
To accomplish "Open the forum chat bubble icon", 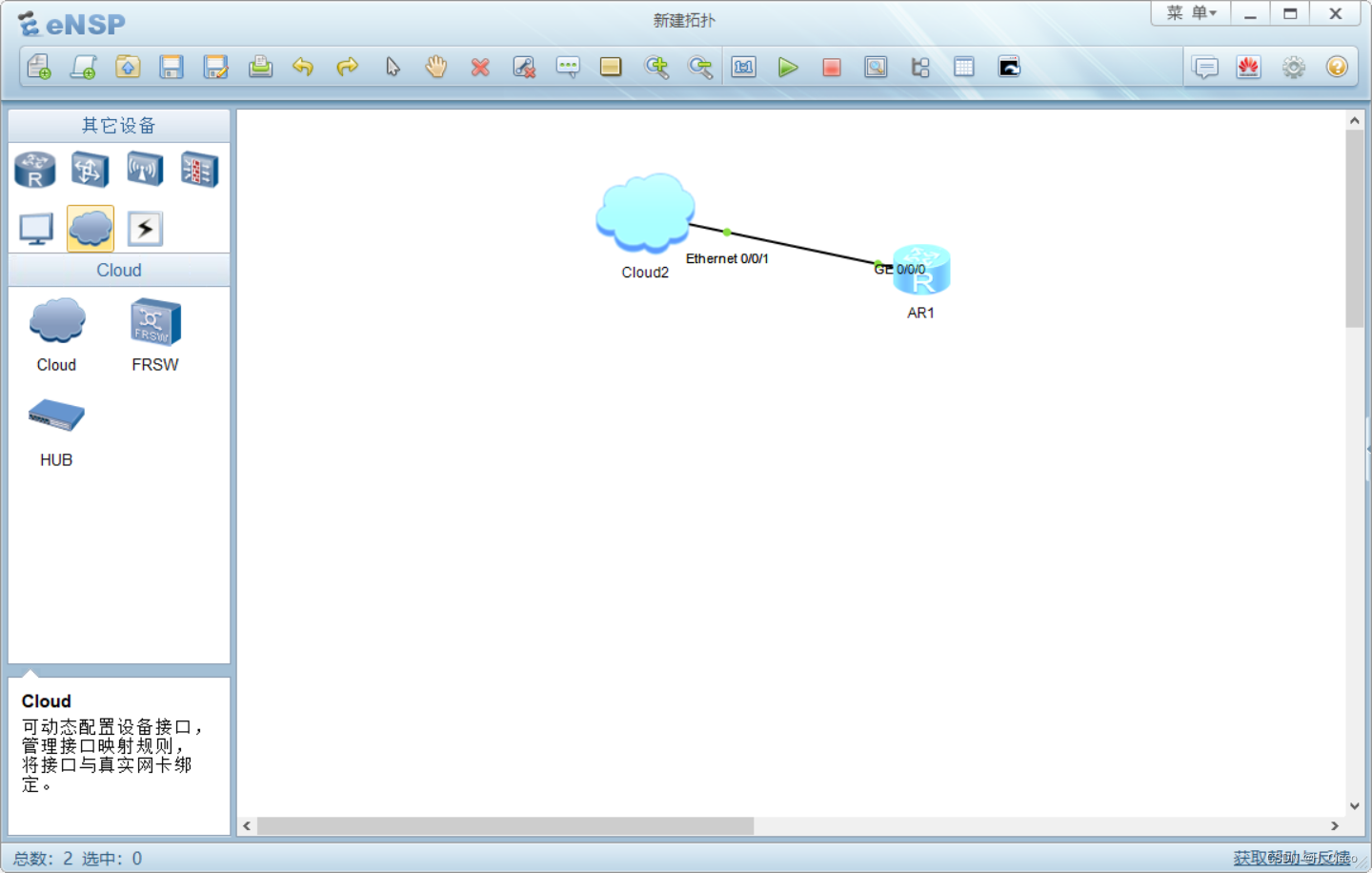I will click(1205, 67).
